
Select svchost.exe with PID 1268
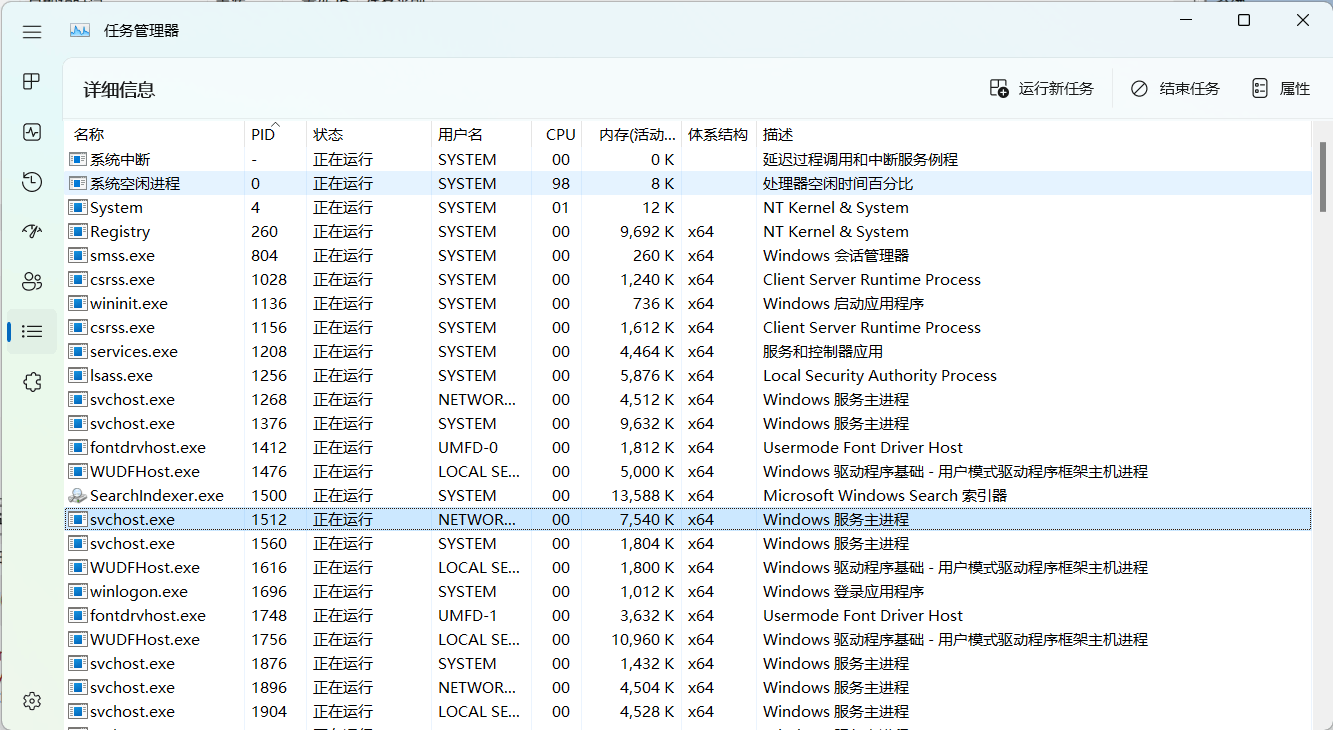688,400
